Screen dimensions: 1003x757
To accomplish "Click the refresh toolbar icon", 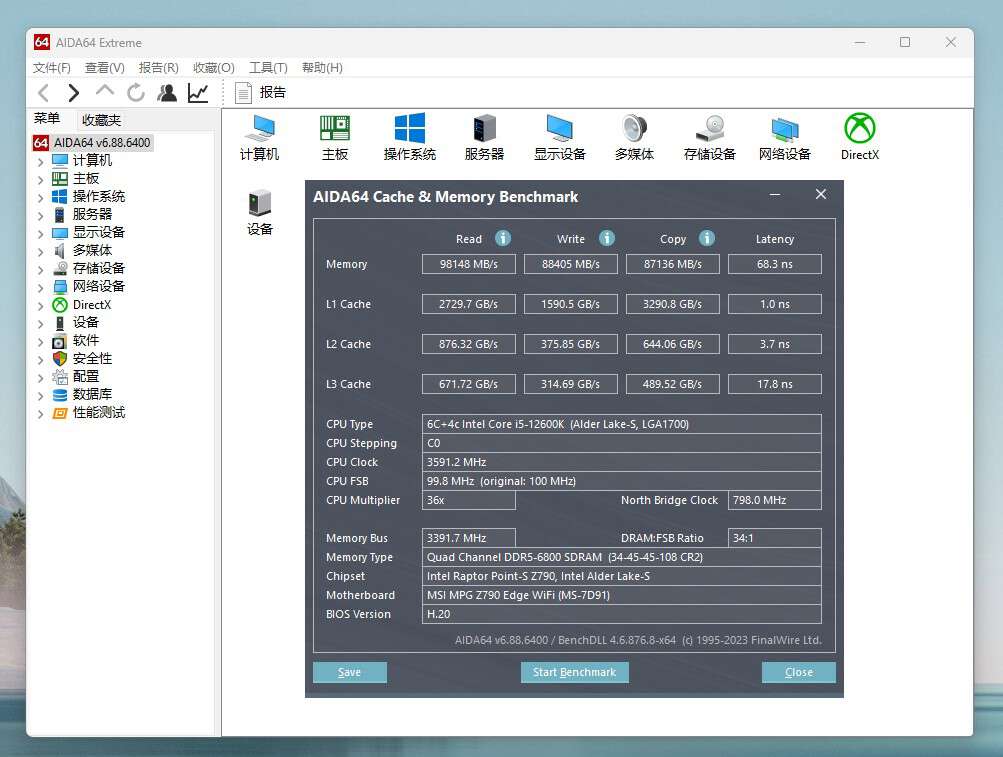I will 136,93.
